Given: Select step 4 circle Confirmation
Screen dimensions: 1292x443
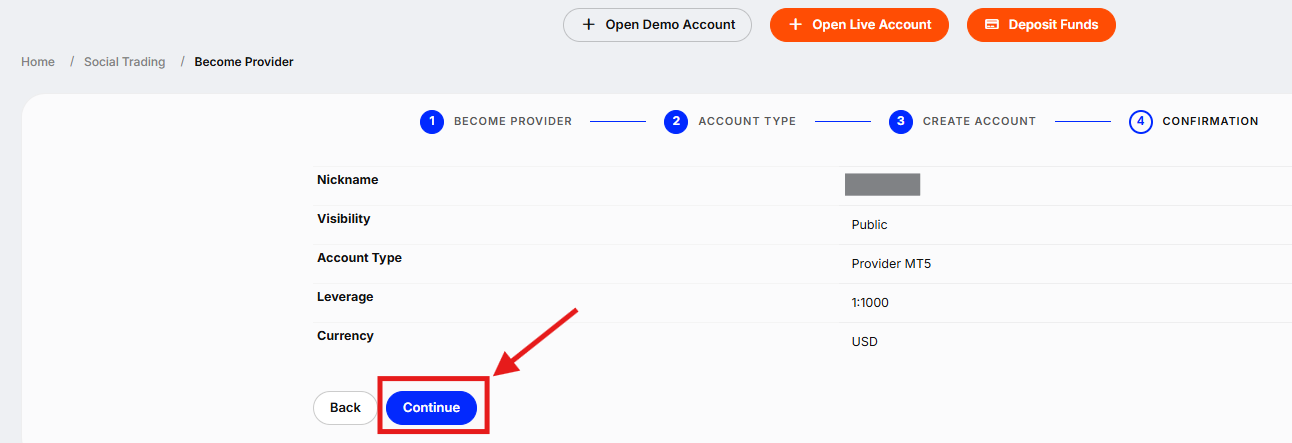Looking at the screenshot, I should pos(1141,122).
